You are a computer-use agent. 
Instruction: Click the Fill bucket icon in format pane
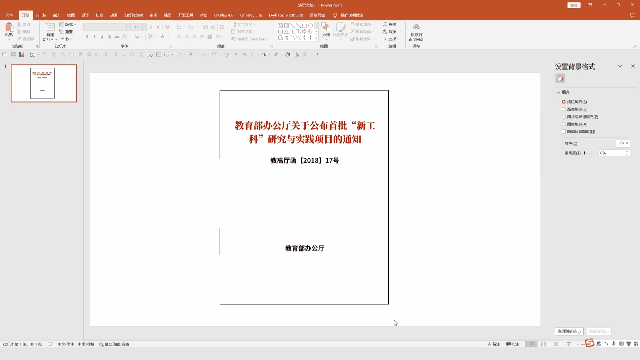click(560, 78)
